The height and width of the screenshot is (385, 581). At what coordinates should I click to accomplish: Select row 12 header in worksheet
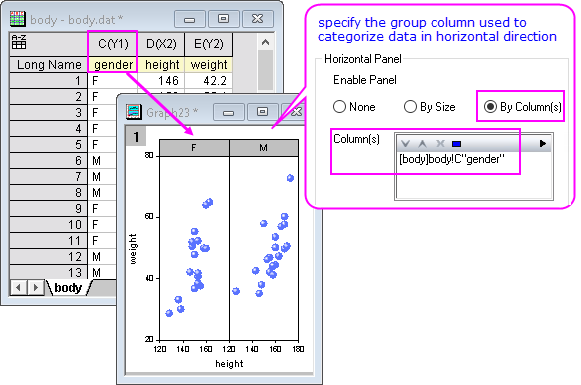[x=49, y=256]
